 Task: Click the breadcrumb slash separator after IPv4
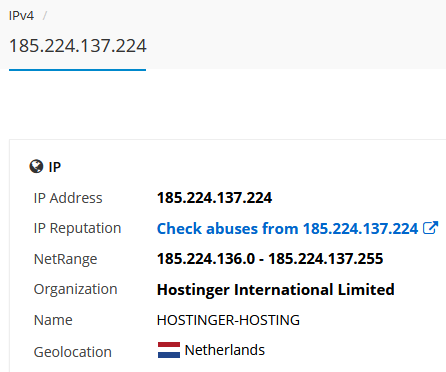[45, 16]
